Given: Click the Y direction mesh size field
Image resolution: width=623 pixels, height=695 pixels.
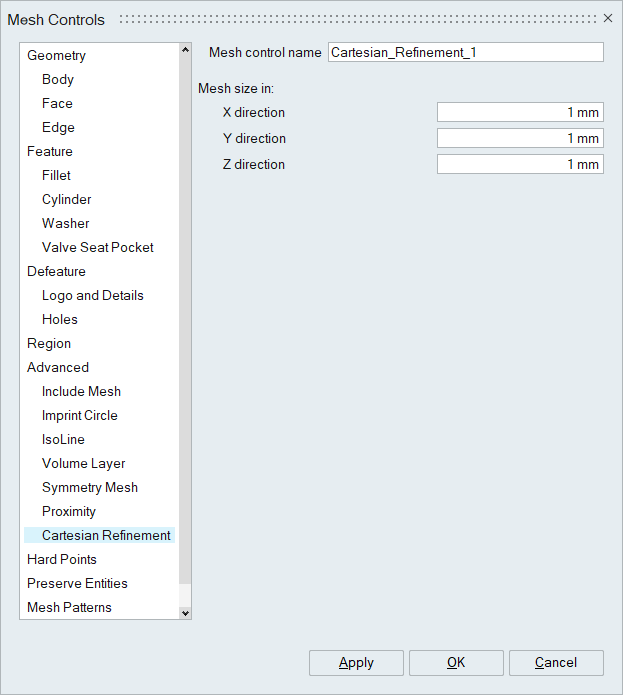Looking at the screenshot, I should pos(519,138).
